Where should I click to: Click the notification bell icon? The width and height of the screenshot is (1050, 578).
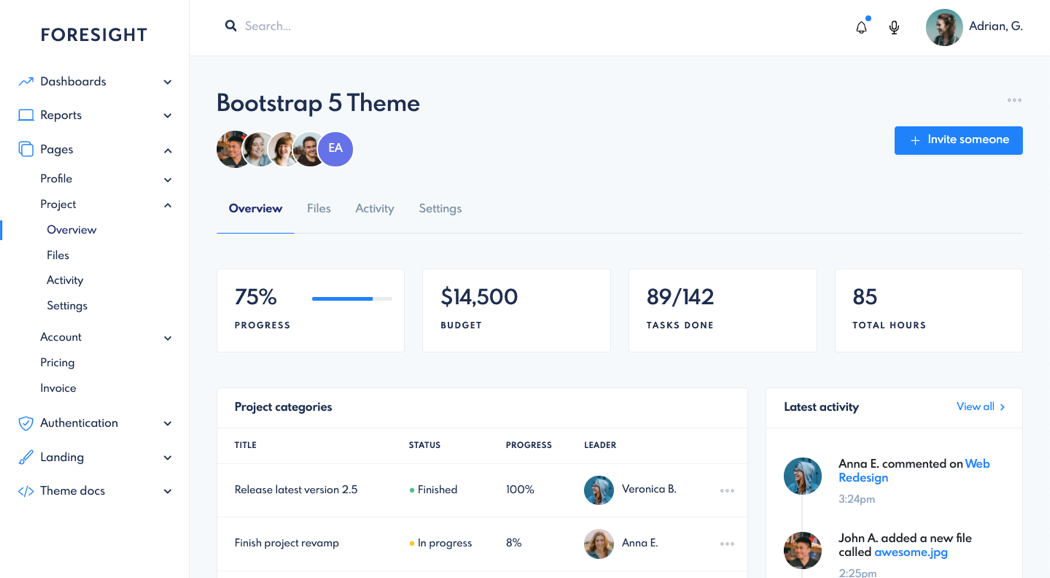pos(861,27)
